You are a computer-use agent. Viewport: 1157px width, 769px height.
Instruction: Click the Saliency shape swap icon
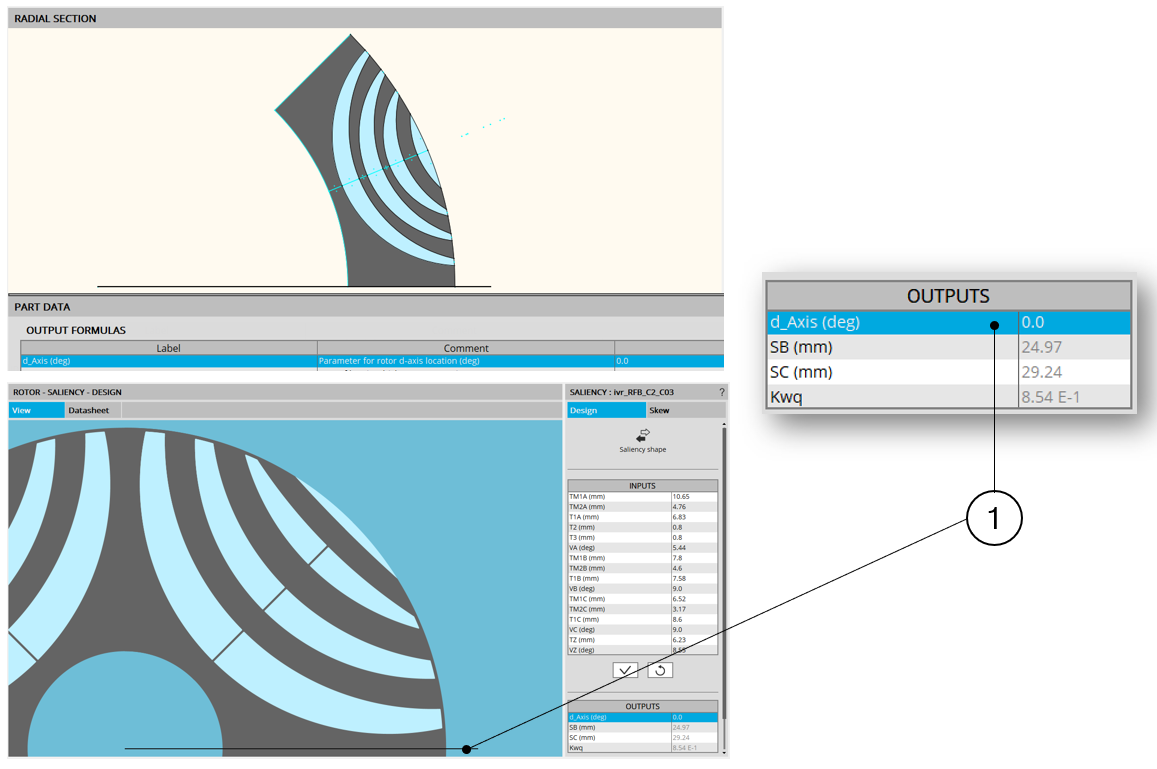[642, 435]
